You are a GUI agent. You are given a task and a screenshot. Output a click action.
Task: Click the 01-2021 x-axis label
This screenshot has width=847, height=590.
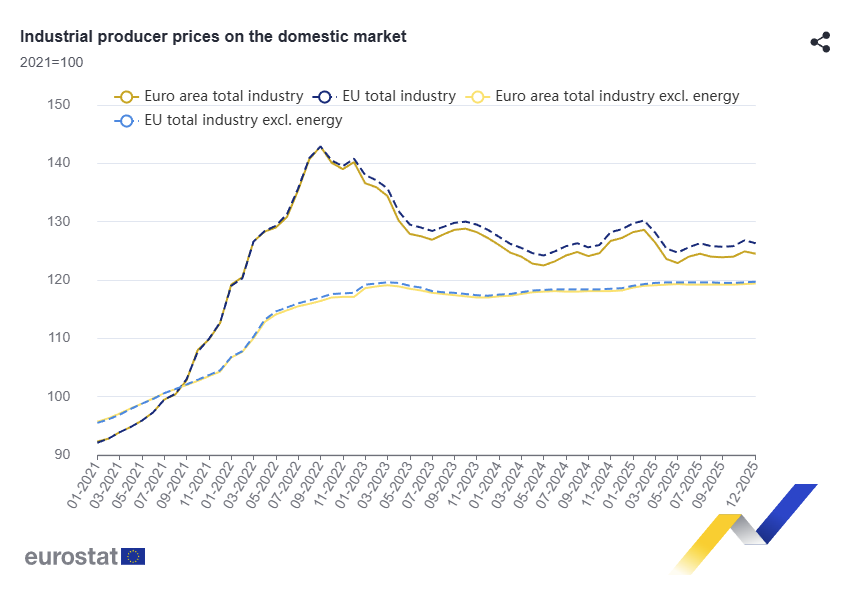click(x=84, y=483)
